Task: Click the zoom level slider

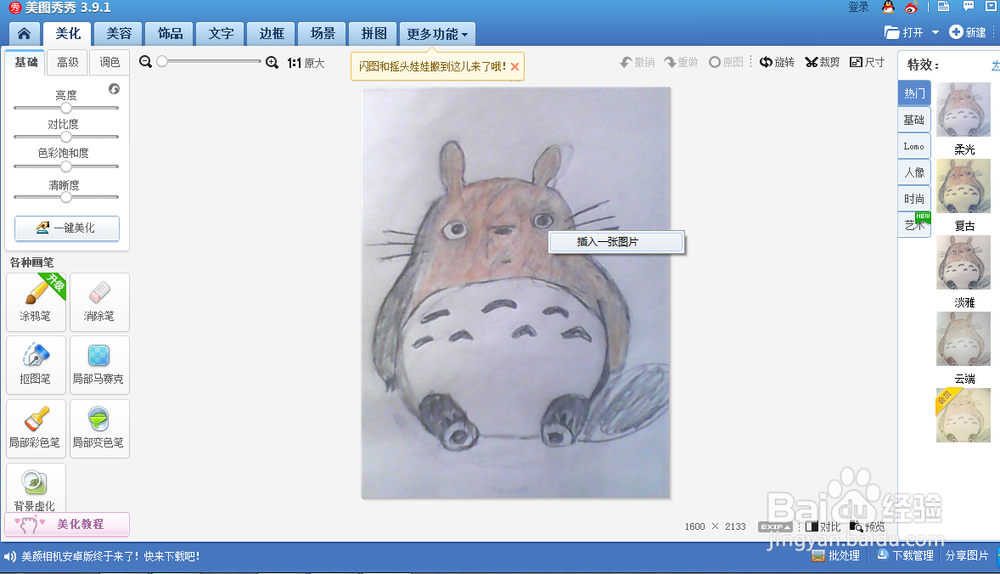Action: (x=209, y=61)
